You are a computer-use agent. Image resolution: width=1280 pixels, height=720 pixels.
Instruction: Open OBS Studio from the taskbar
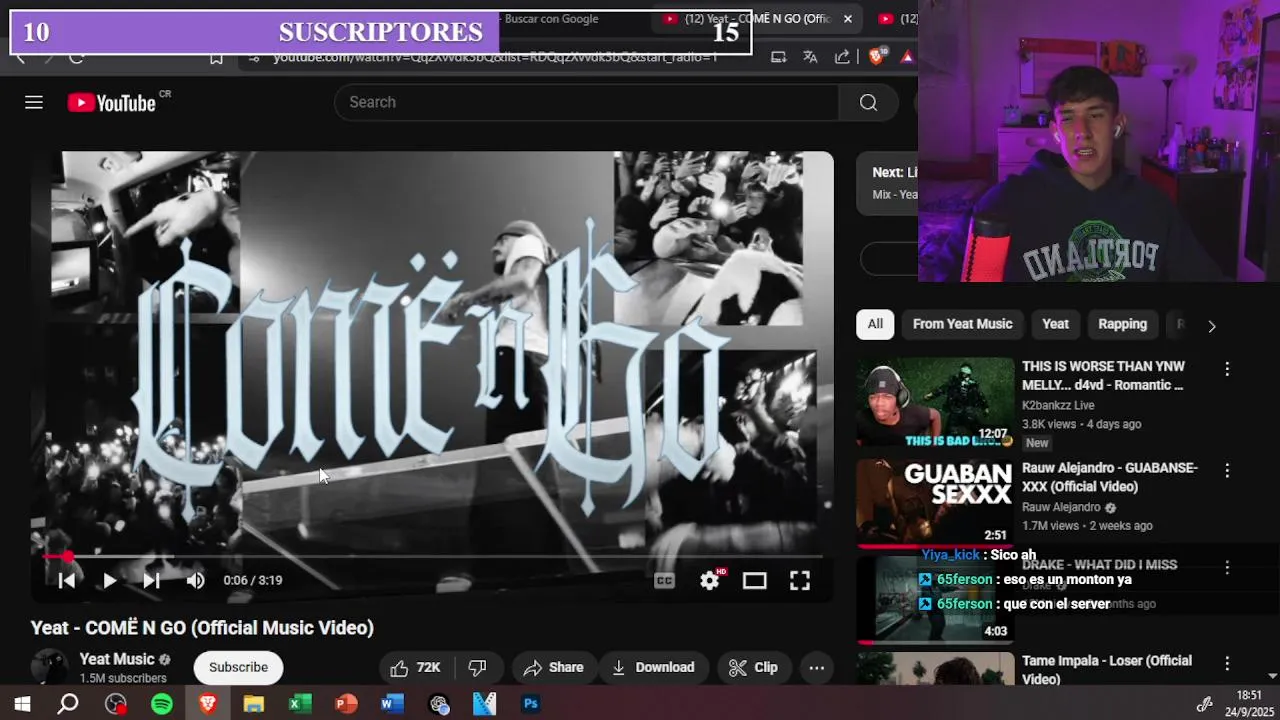[x=116, y=704]
